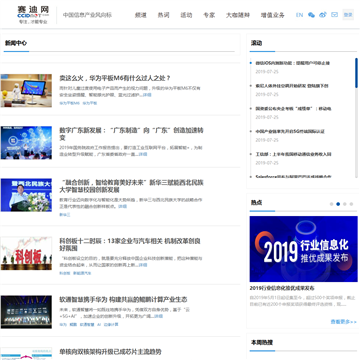Screen dimensions: 360x360
Task: Open the 大咖随拌 navigation item
Action: pos(238,15)
